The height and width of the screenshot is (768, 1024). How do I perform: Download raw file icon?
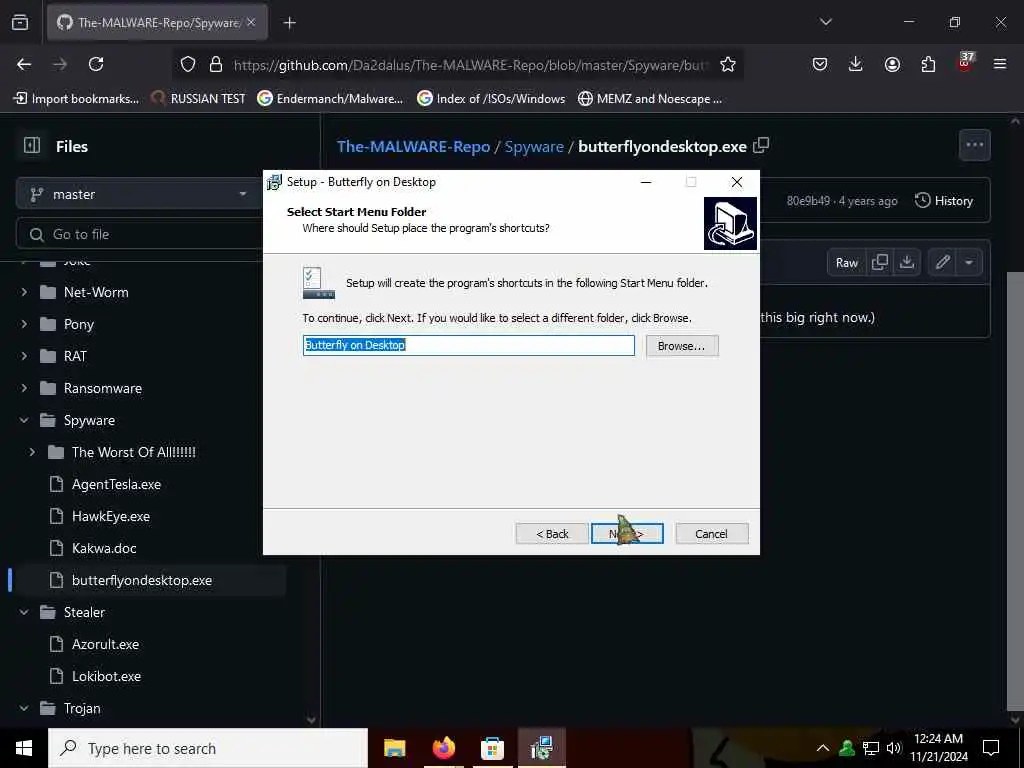[906, 263]
